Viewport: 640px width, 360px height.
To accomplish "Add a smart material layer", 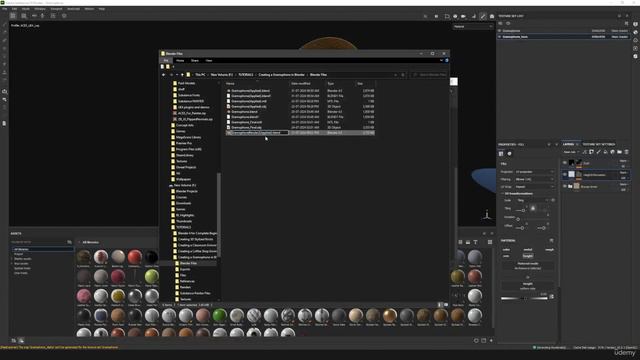I will [x=612, y=152].
